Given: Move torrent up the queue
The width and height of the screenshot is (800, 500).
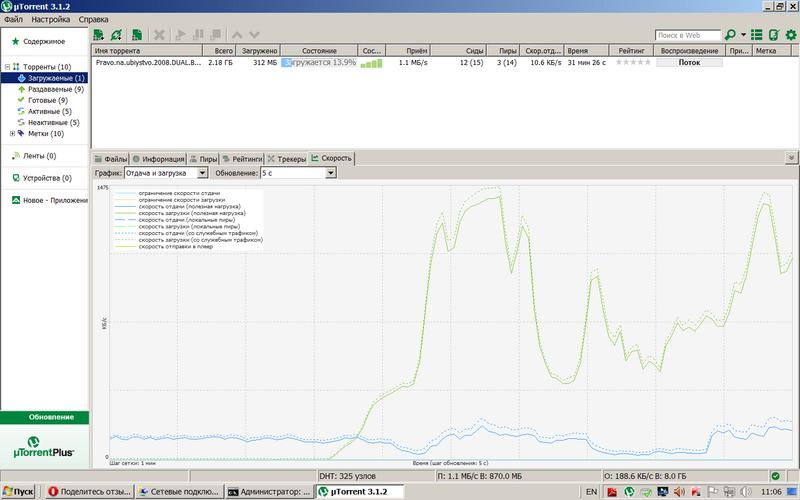Looking at the screenshot, I should [x=237, y=35].
